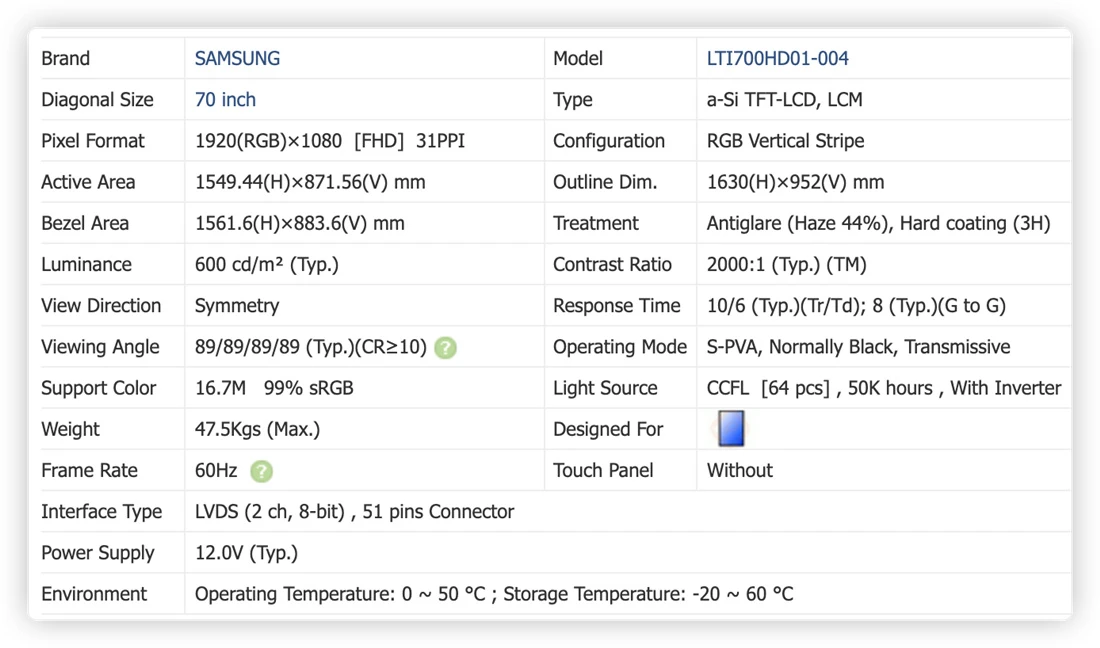This screenshot has height=648, width=1100.
Task: Click the Antiglare Treatment value text
Action: 878,224
